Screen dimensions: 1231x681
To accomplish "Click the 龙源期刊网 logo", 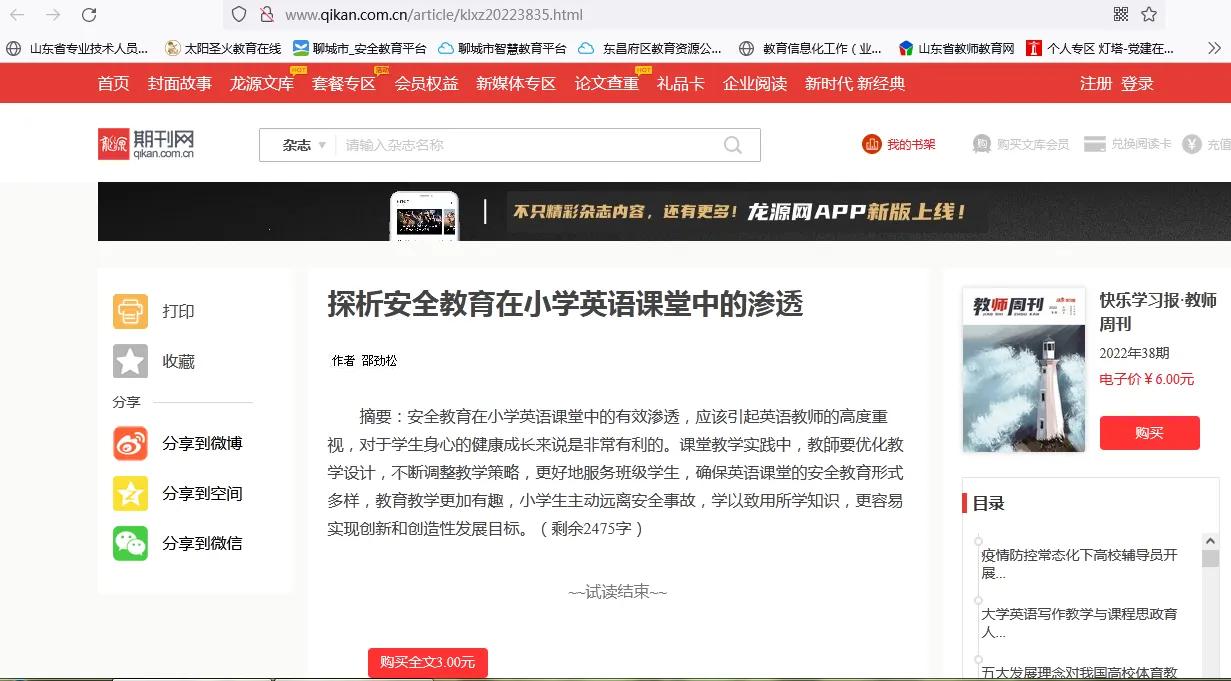I will (x=146, y=142).
